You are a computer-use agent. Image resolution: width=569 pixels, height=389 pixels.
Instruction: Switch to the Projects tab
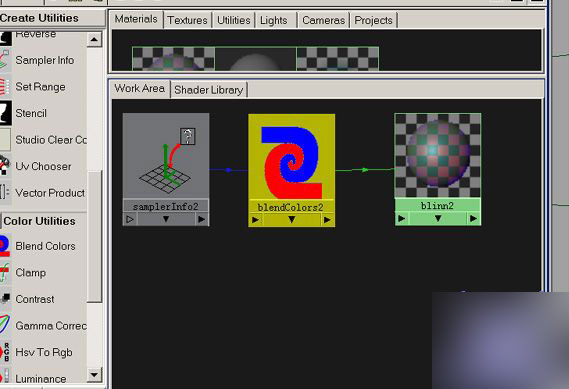(373, 20)
